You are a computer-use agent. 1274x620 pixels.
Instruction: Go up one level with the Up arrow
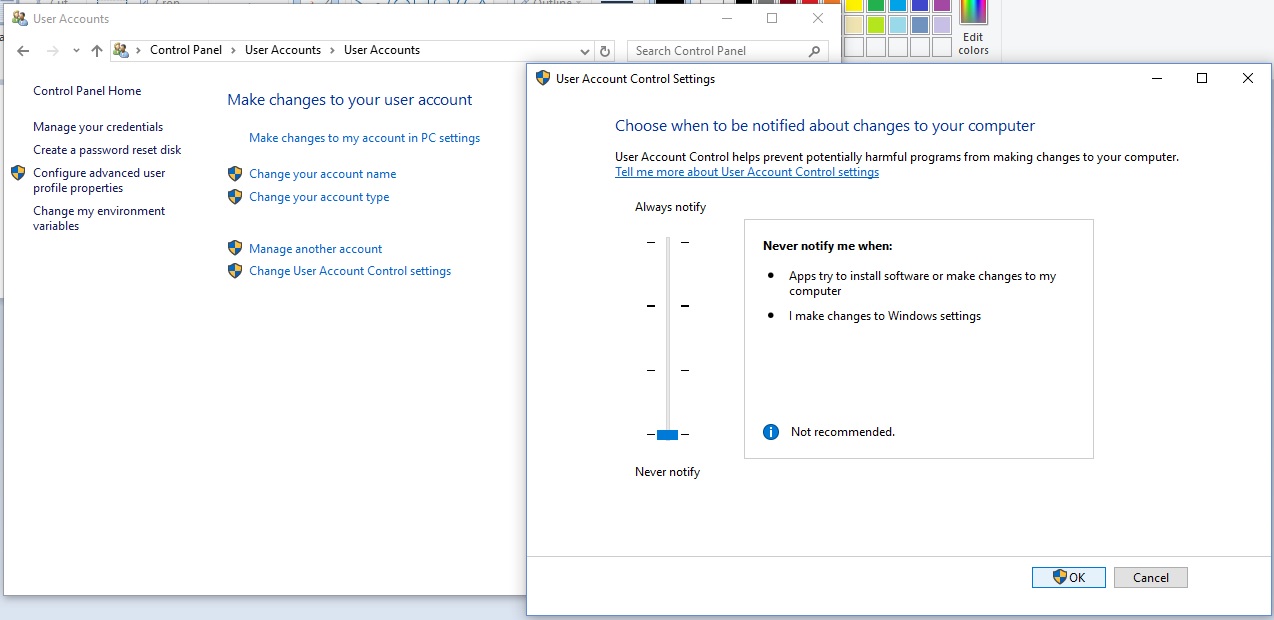point(97,51)
